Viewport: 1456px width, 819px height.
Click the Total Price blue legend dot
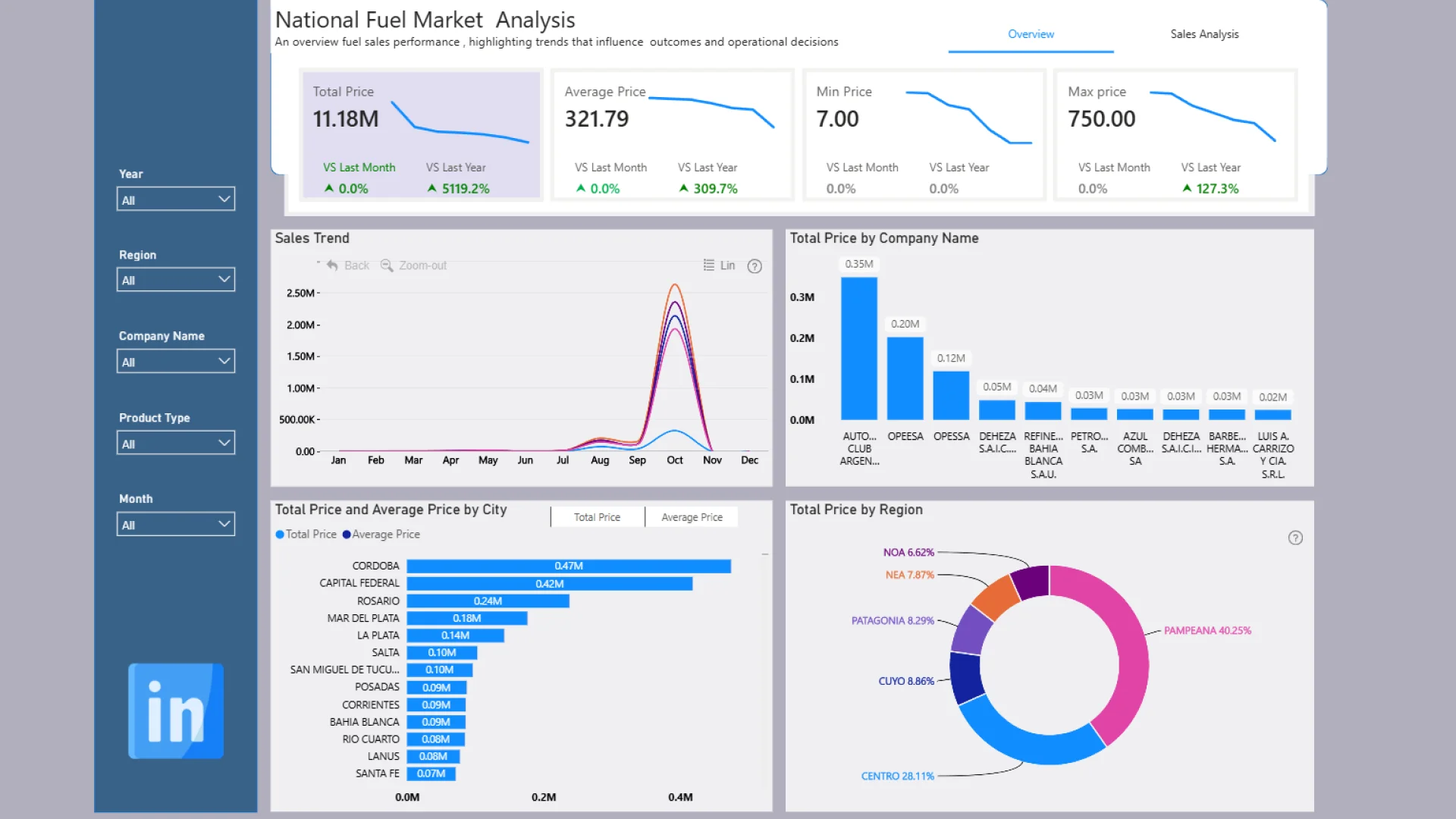(x=280, y=535)
